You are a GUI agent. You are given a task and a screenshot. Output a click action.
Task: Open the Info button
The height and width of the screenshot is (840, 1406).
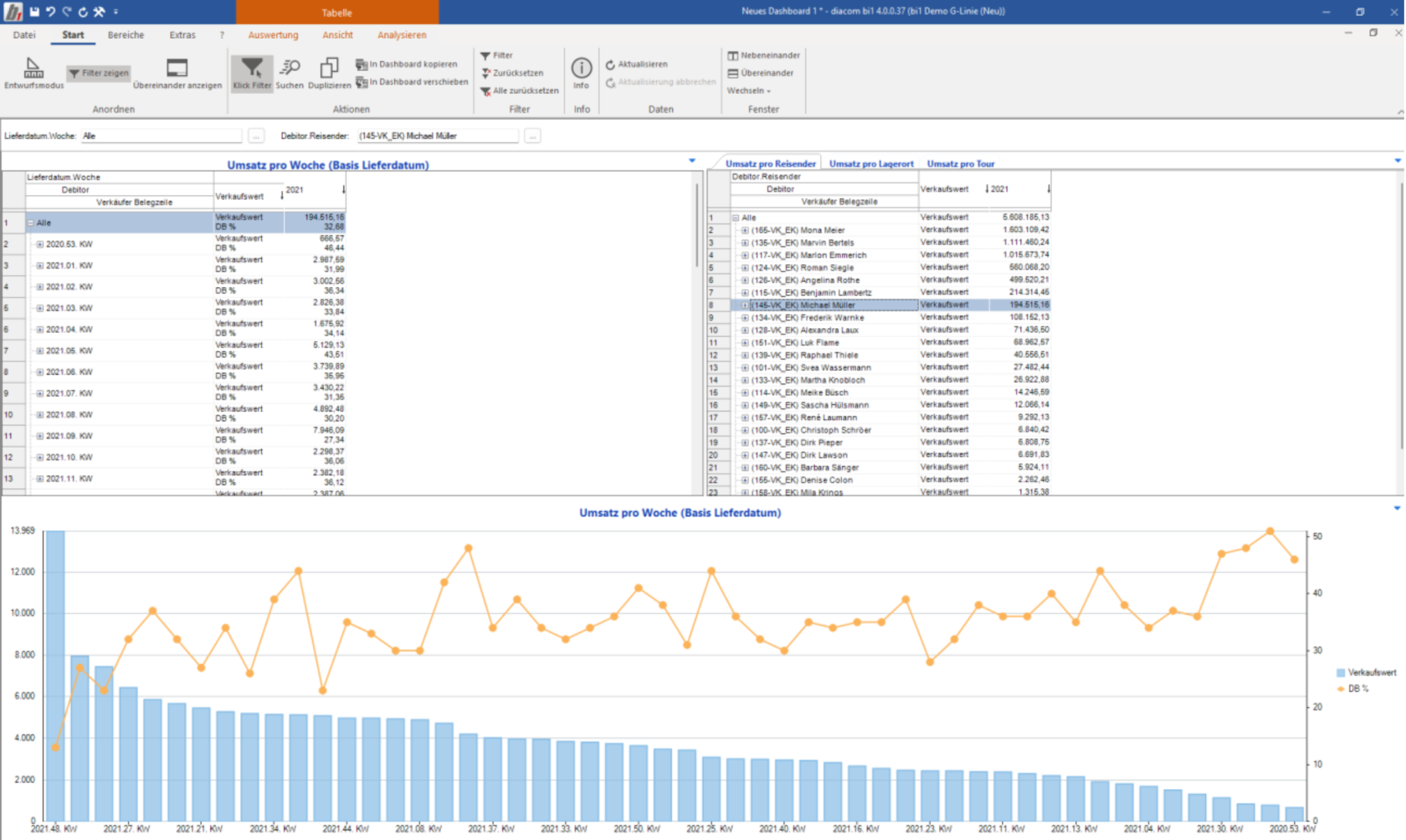point(582,74)
